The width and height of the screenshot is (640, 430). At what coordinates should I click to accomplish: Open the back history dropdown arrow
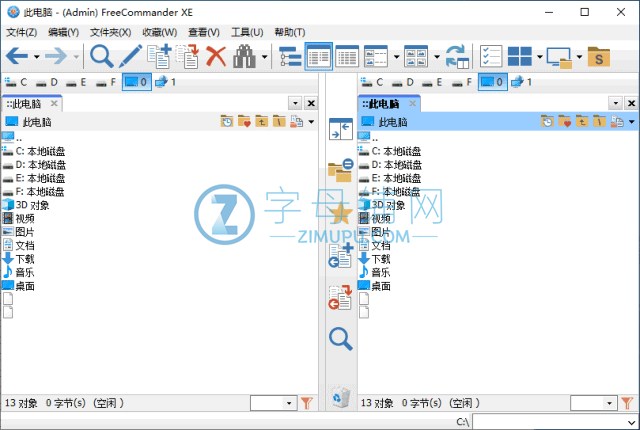37,56
